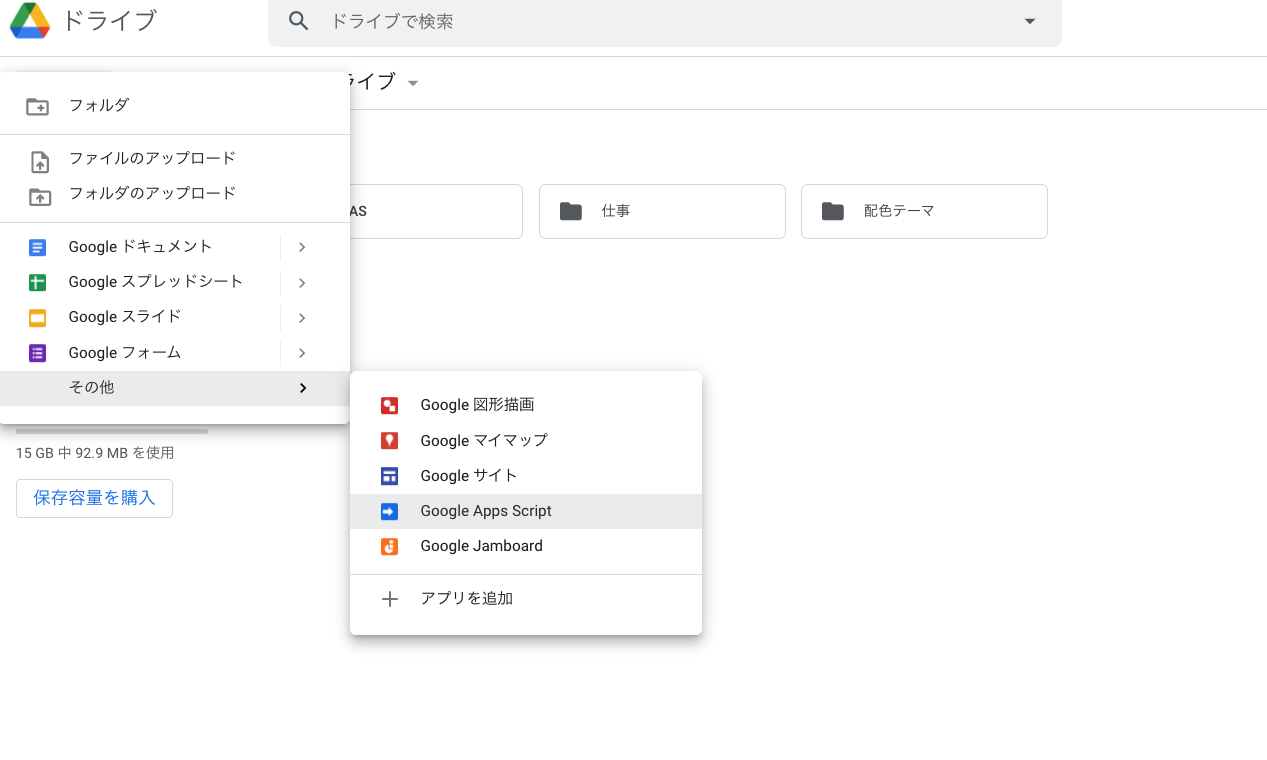The height and width of the screenshot is (760, 1267).
Task: Select Google ドキュメント from the menu
Action: tap(175, 247)
